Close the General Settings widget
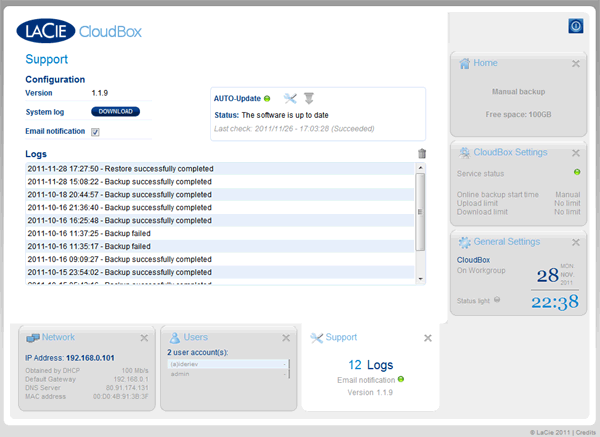 tap(576, 242)
